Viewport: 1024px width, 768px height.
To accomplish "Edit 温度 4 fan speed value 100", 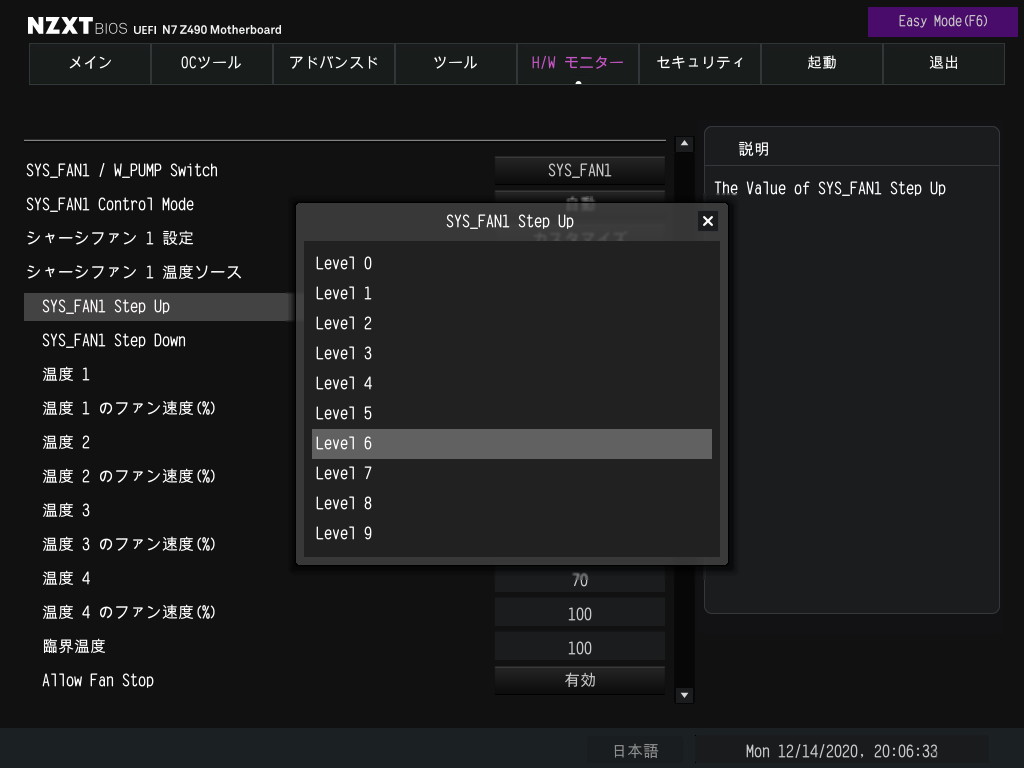I will pos(579,614).
